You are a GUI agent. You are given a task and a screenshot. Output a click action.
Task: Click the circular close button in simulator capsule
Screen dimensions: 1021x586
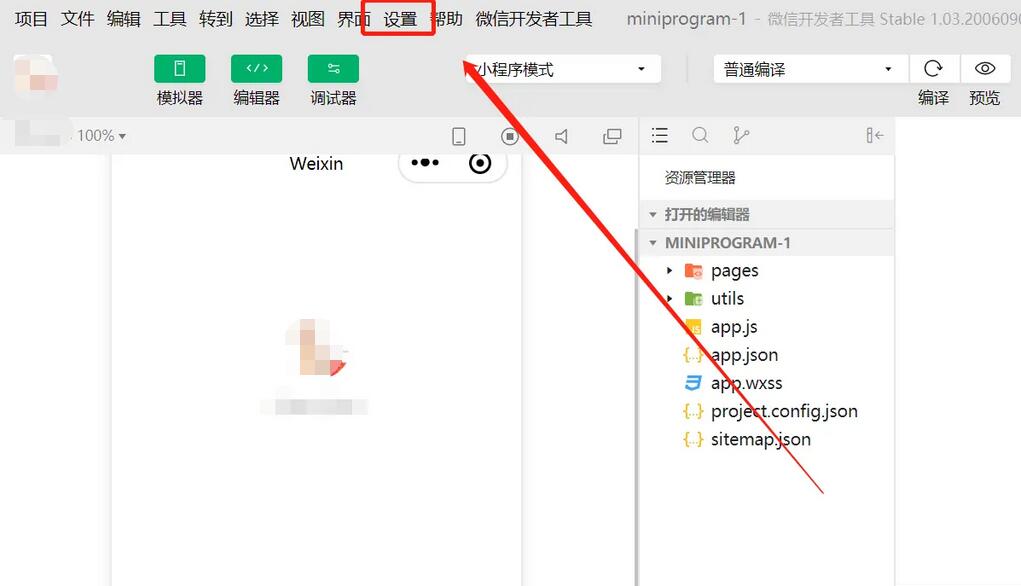[x=480, y=163]
